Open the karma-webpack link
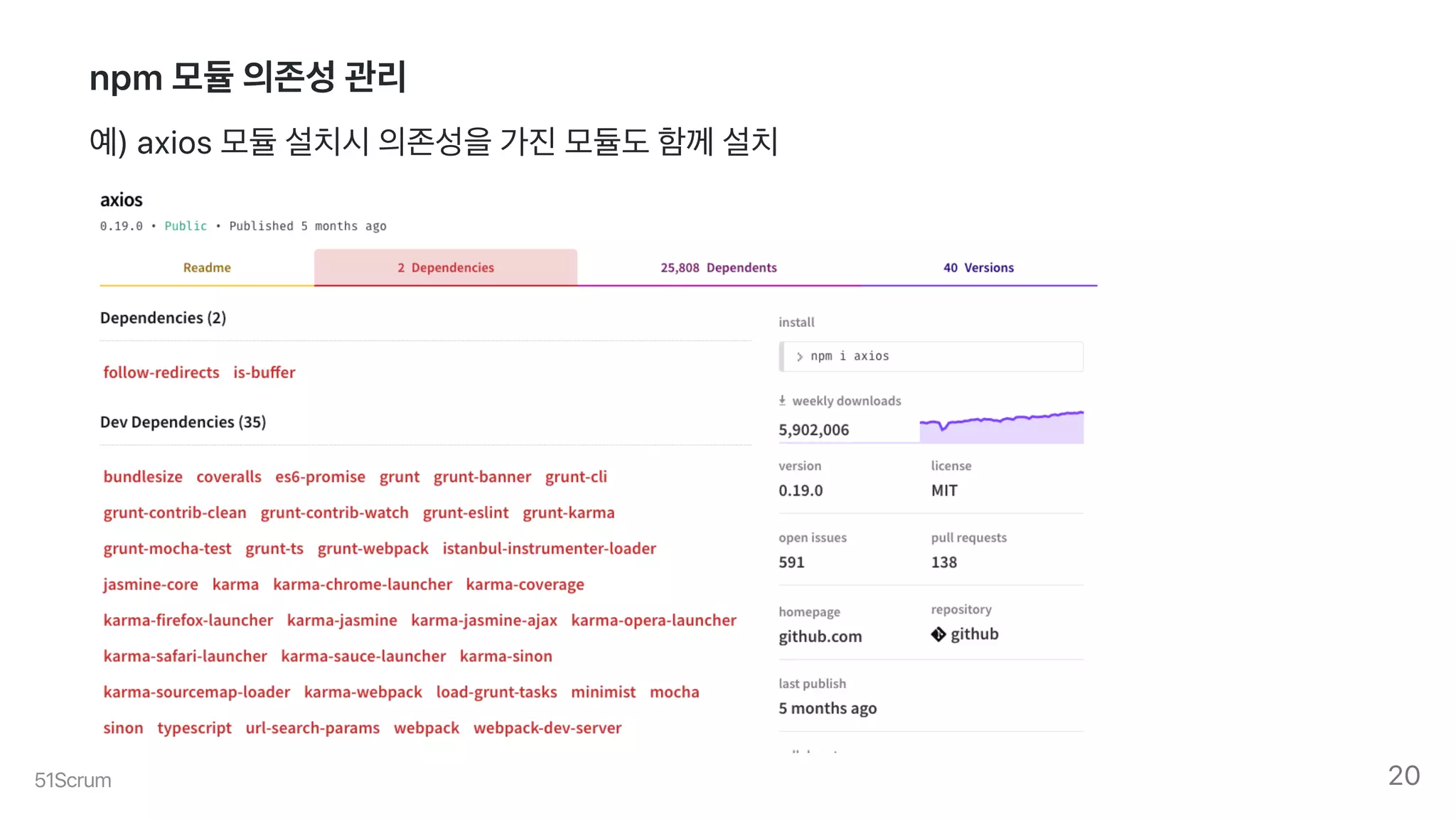The width and height of the screenshot is (1456, 819). [x=363, y=692]
